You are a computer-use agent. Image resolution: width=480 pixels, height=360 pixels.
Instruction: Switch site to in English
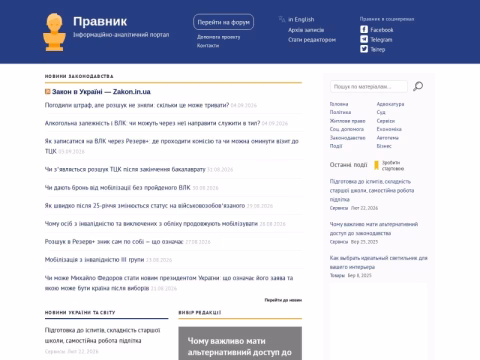click(x=301, y=19)
